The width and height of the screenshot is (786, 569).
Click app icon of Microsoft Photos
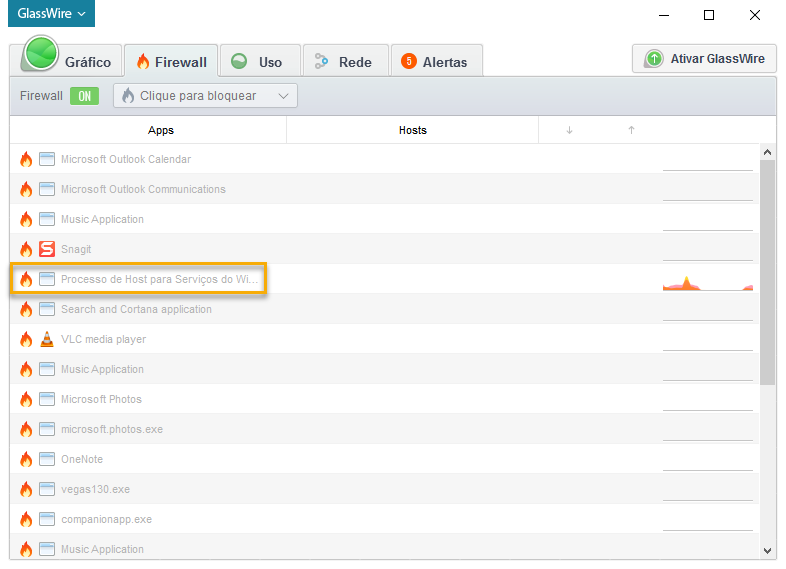click(x=47, y=400)
